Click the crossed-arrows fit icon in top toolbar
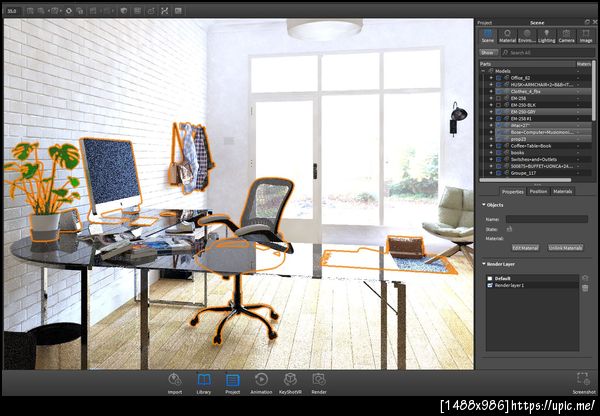Image resolution: width=600 pixels, height=416 pixels. (165, 11)
